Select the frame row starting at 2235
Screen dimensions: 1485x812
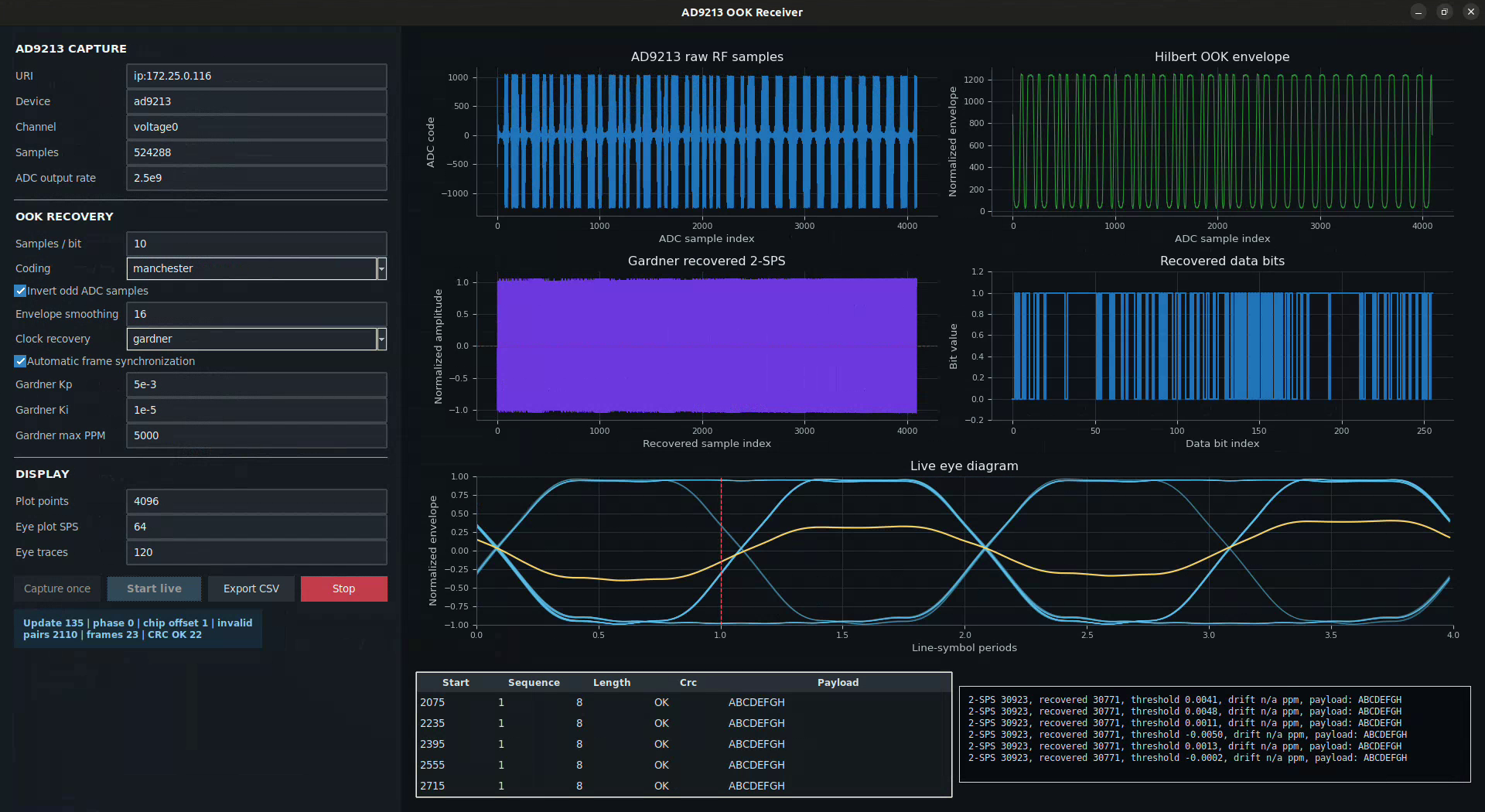tap(684, 723)
